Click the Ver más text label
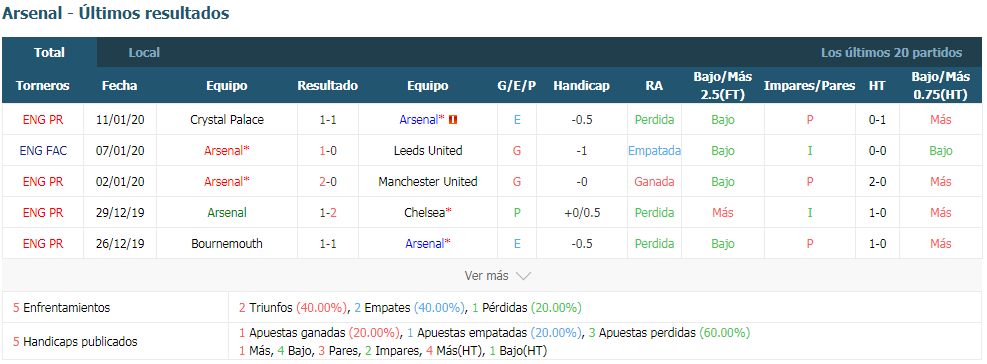The width and height of the screenshot is (987, 364). [487, 276]
